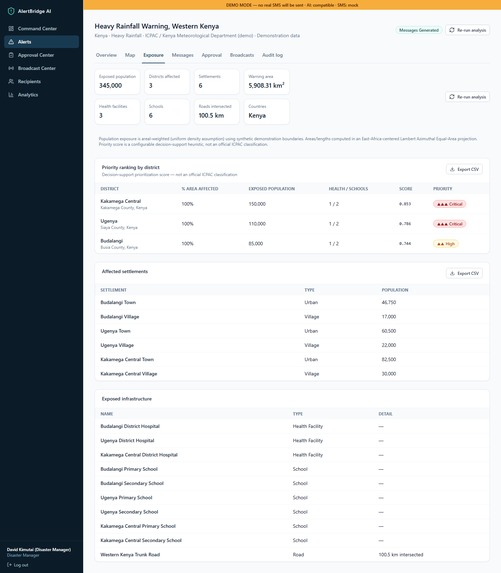The width and height of the screenshot is (501, 573).
Task: Click 100.5 km intersected detail text
Action: (401, 554)
